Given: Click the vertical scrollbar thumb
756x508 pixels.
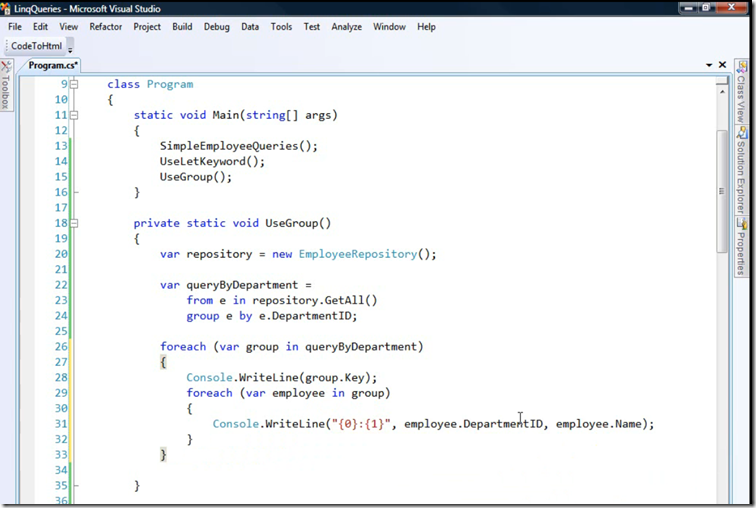Looking at the screenshot, I should (722, 191).
